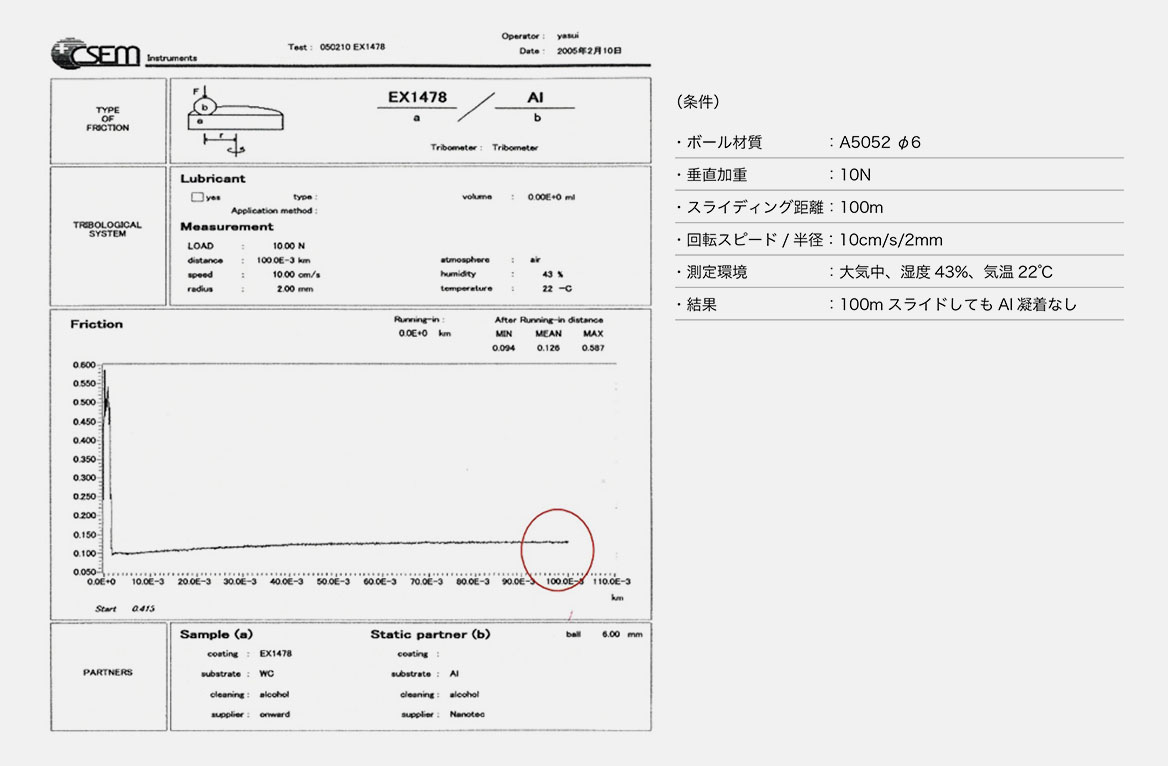Tick the Lubricant 'yes' checkbox
The image size is (1168, 766).
pyautogui.click(x=198, y=197)
